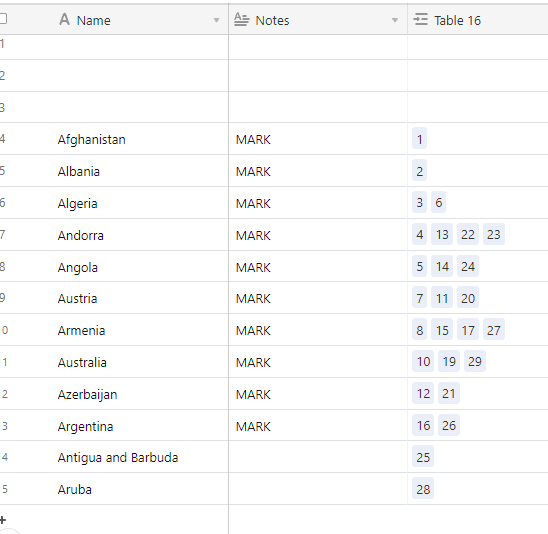Click linked record 6 in Algeria row
This screenshot has height=534, width=548.
(x=438, y=202)
